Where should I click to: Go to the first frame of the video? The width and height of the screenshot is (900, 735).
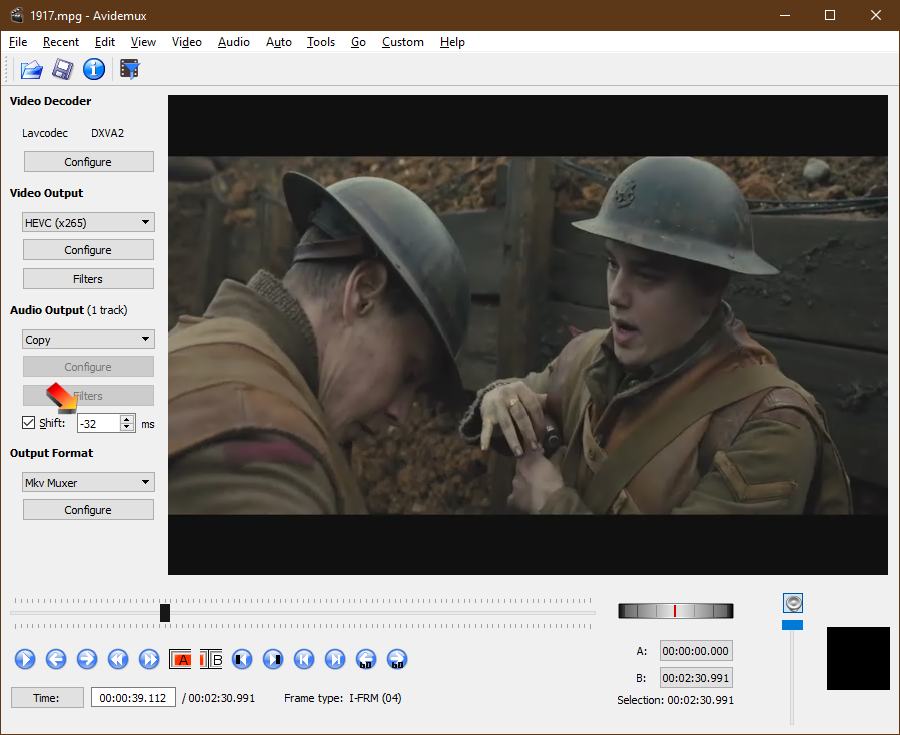(x=304, y=659)
